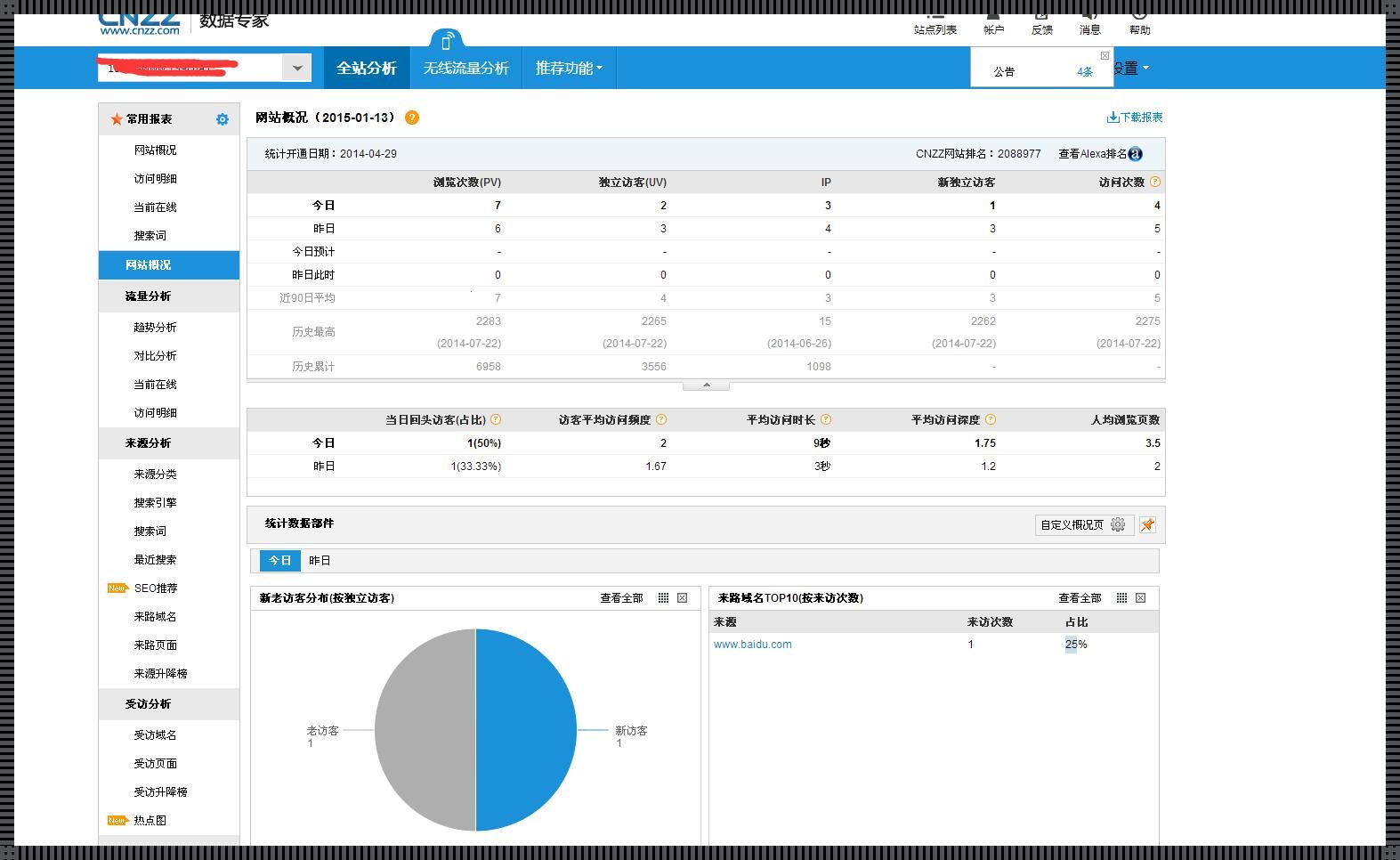Click the grid icon in 新老访客分布 widget

663,598
